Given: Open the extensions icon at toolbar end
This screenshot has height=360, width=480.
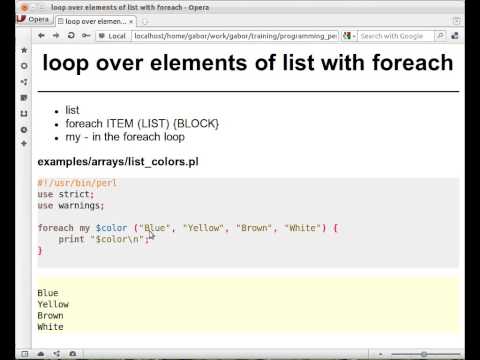Looking at the screenshot, I should pyautogui.click(x=455, y=36).
